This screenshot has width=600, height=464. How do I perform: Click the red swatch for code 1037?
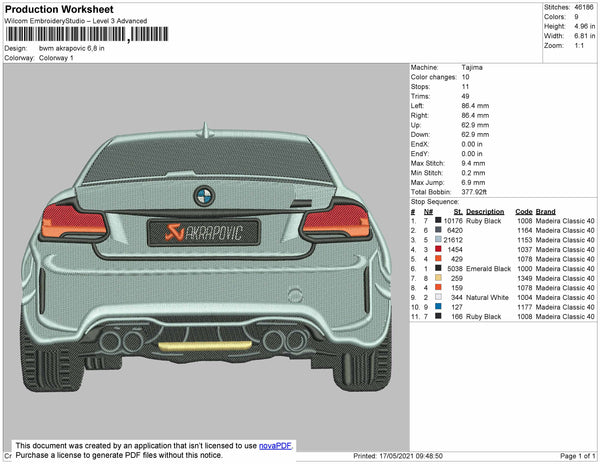pyautogui.click(x=438, y=249)
